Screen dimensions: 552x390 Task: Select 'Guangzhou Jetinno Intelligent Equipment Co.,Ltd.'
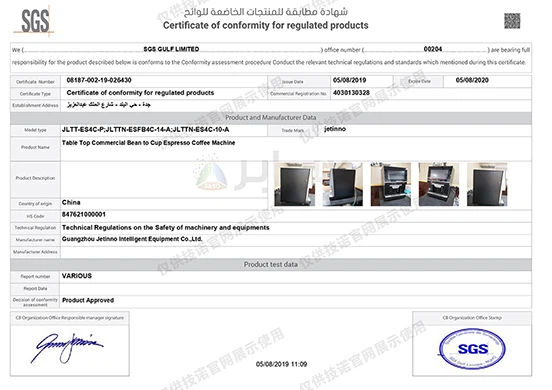point(132,239)
